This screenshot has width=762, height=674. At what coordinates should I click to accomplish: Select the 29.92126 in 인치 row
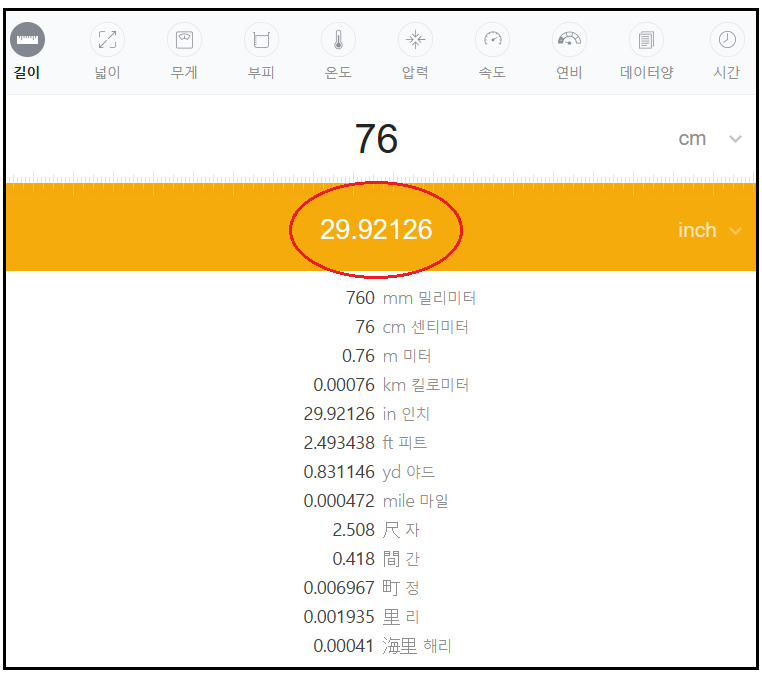[366, 414]
